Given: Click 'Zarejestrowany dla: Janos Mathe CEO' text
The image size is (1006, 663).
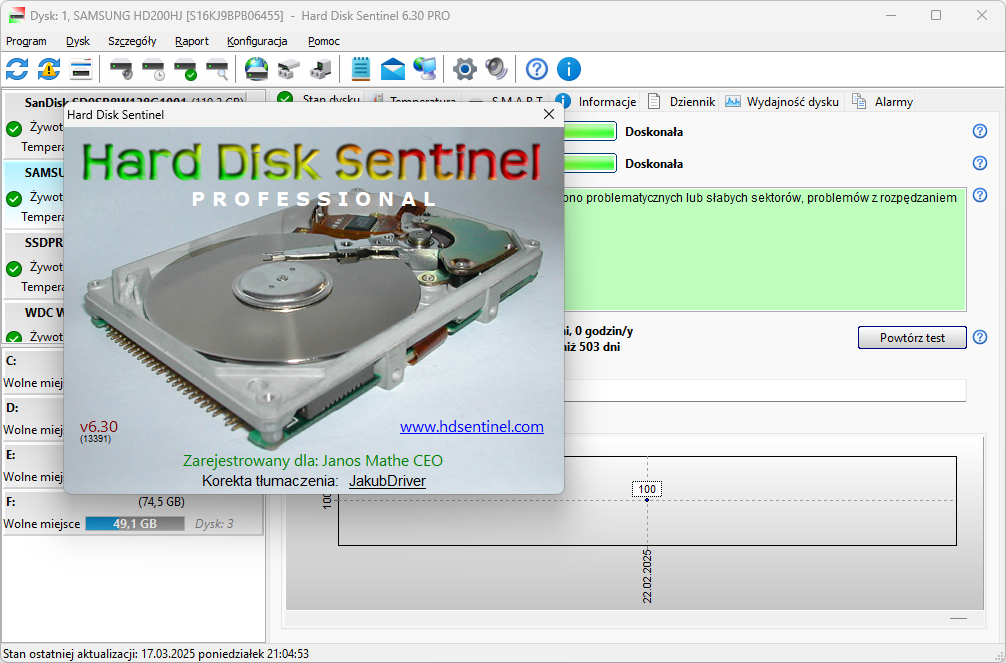Looking at the screenshot, I should tap(313, 461).
